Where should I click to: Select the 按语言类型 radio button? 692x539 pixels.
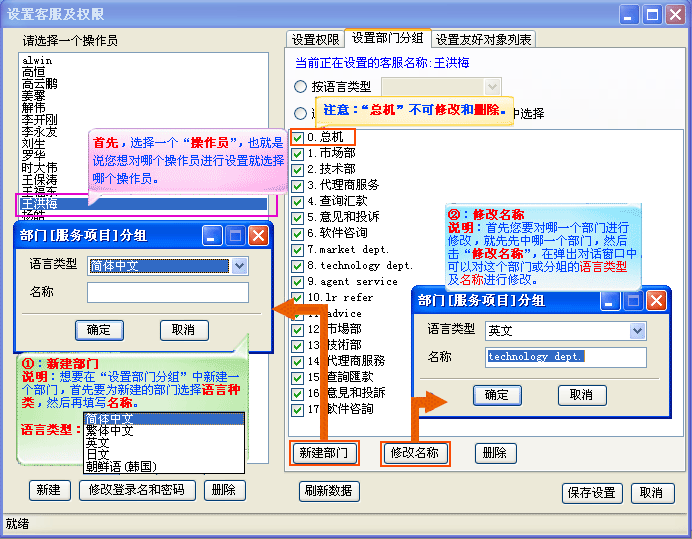pyautogui.click(x=301, y=87)
